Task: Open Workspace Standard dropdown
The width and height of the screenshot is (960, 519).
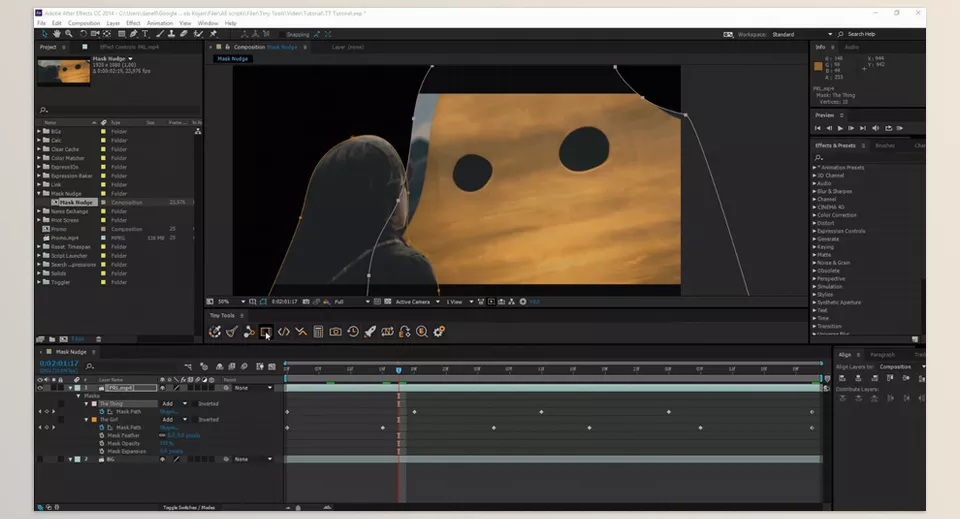Action: point(801,34)
